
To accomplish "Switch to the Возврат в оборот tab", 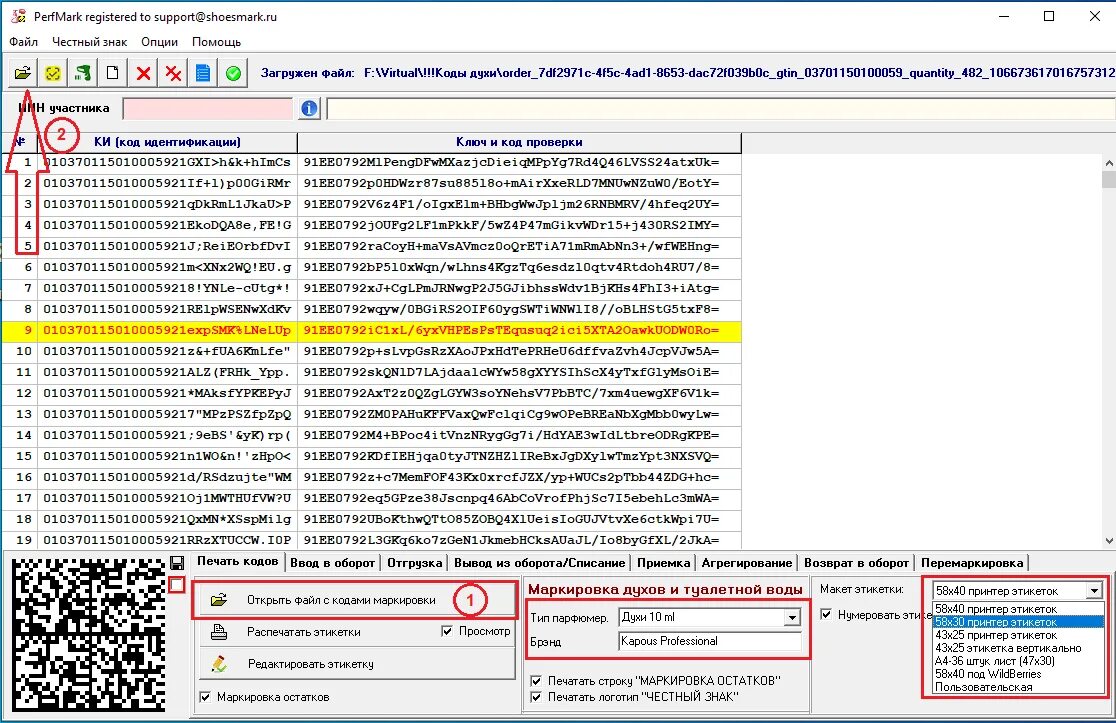I will coord(856,563).
